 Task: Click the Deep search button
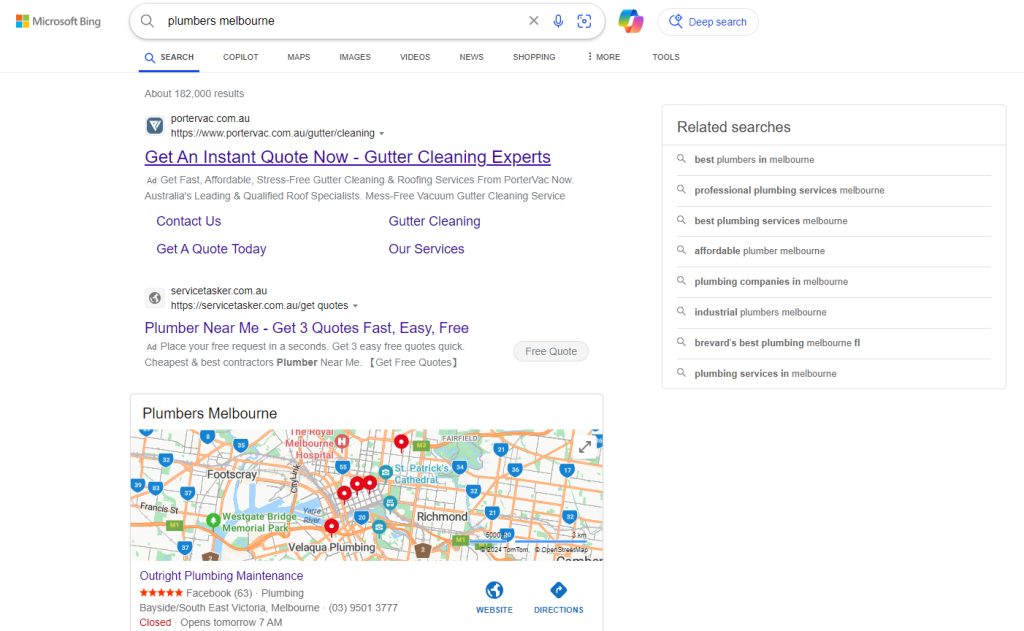tap(708, 22)
